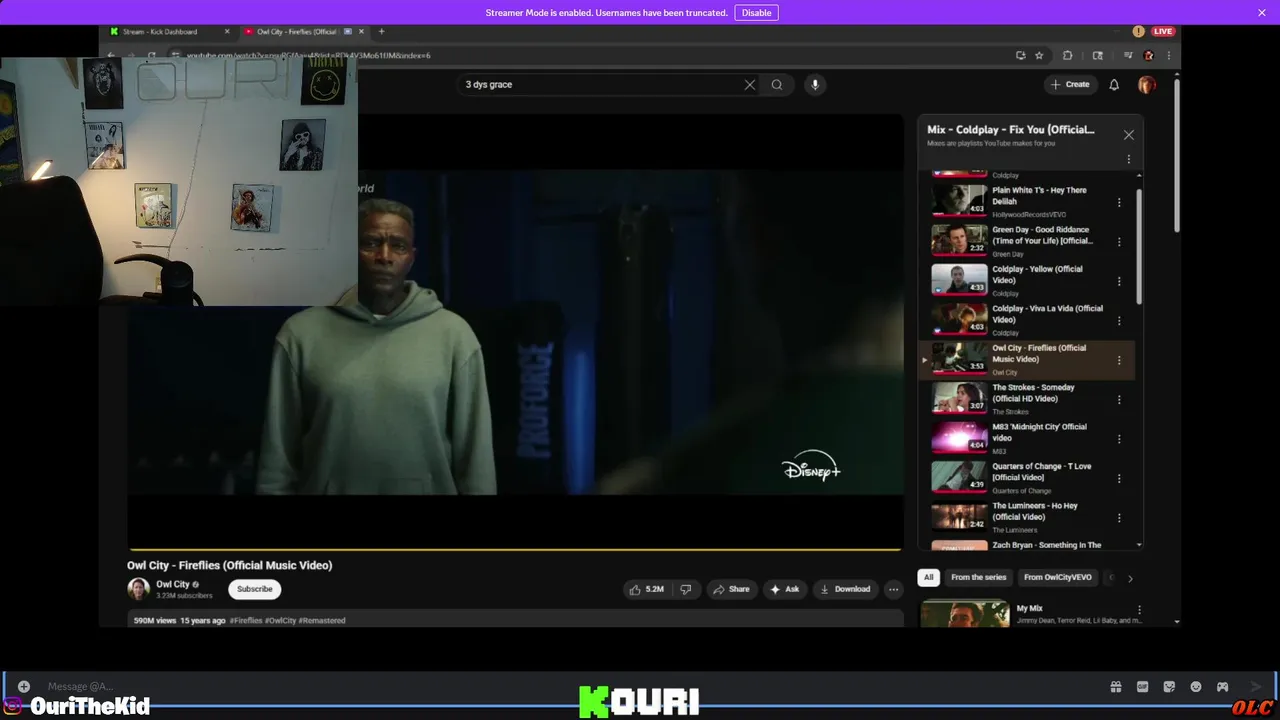The image size is (1280, 720).
Task: Open options for Quarters of Change entry
Action: pyautogui.click(x=1119, y=478)
